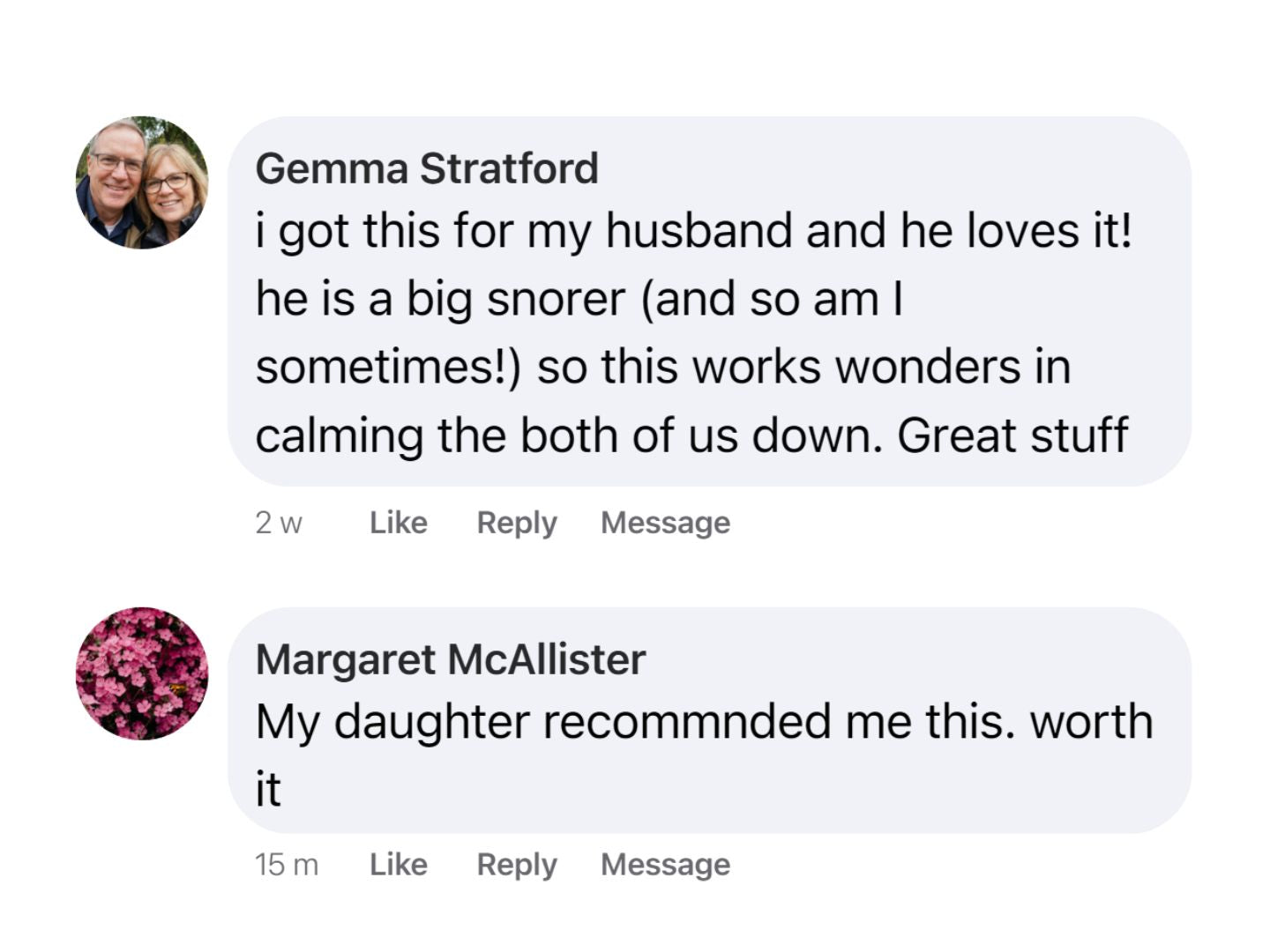Like Margaret McAllister's comment

[x=399, y=865]
